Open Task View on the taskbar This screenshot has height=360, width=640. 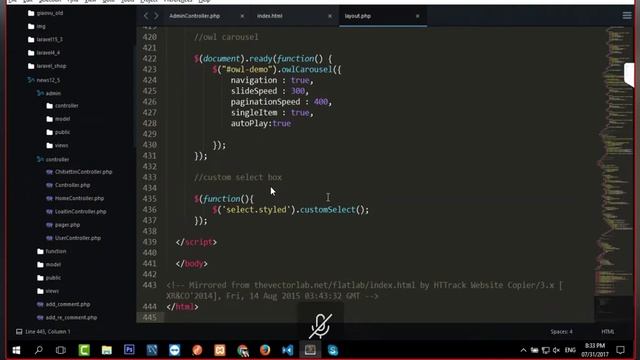(61, 350)
